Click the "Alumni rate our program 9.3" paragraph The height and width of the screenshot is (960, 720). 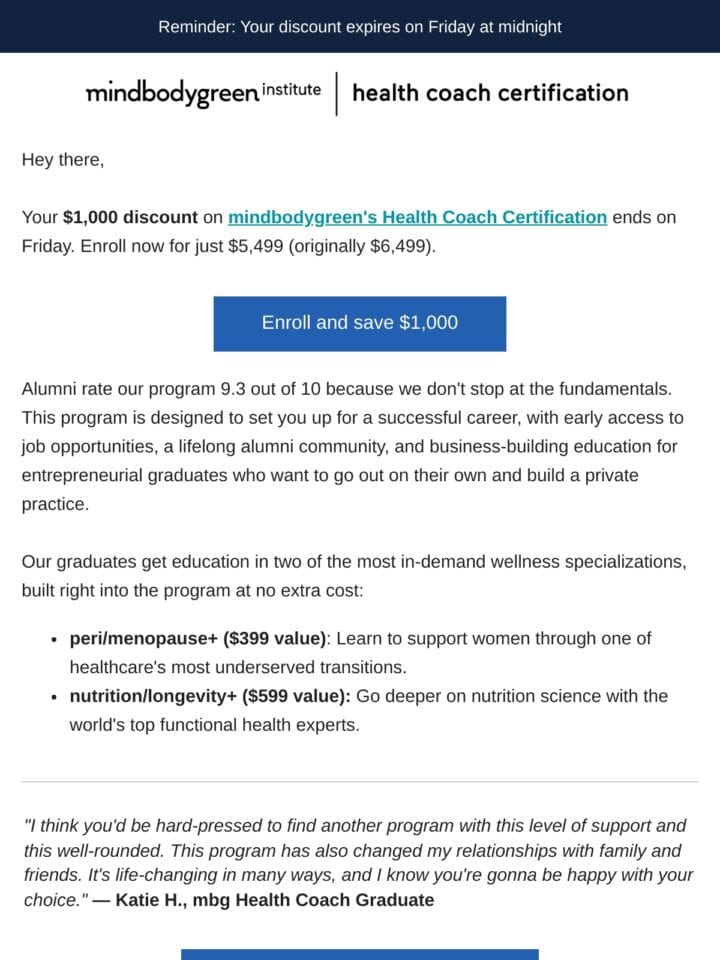(x=353, y=446)
